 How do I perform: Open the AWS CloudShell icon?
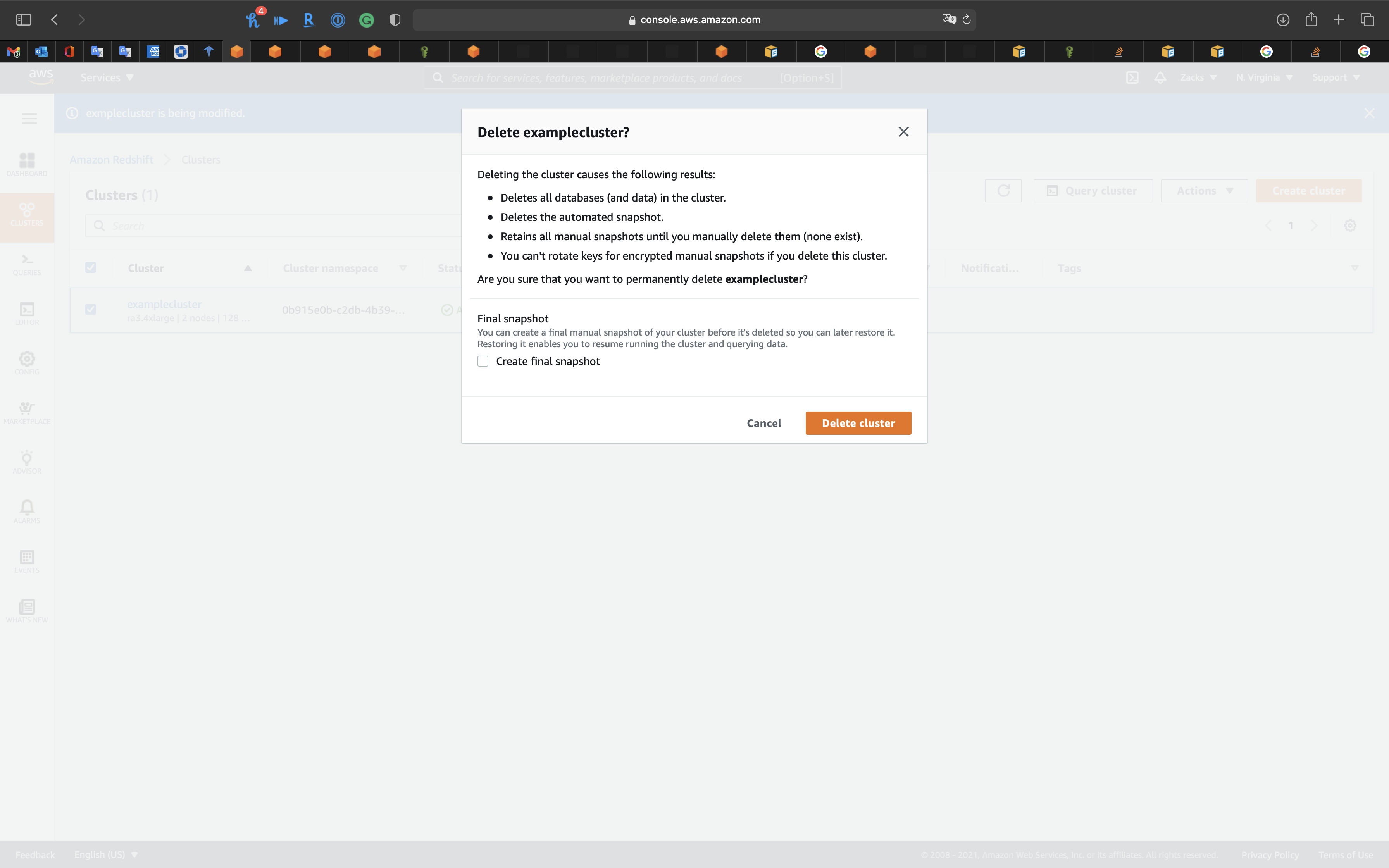coord(1132,77)
